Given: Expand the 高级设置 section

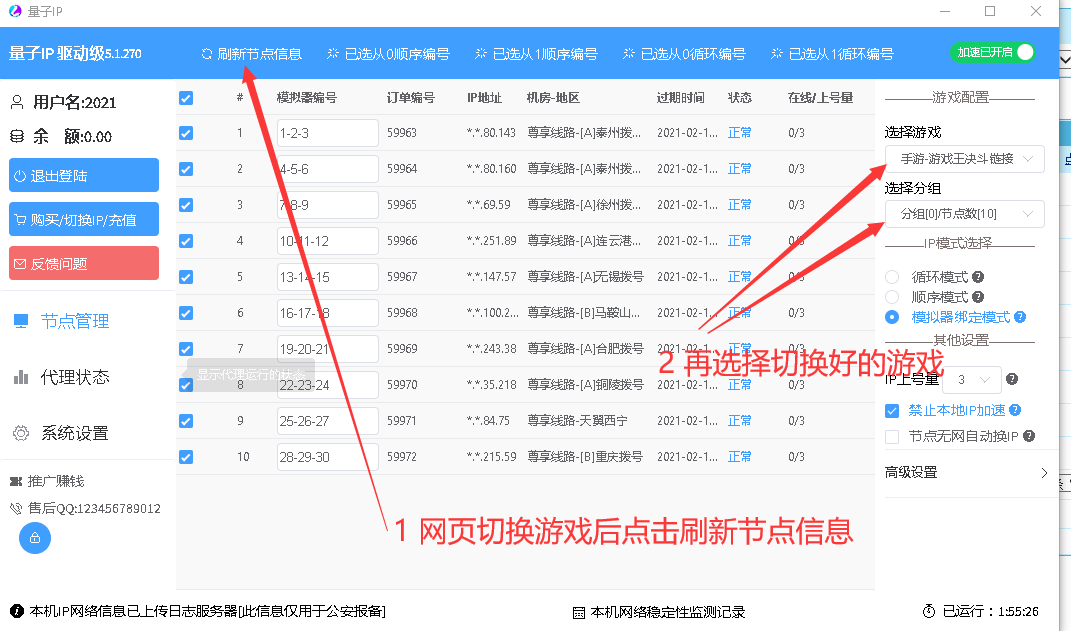Looking at the screenshot, I should [x=966, y=472].
